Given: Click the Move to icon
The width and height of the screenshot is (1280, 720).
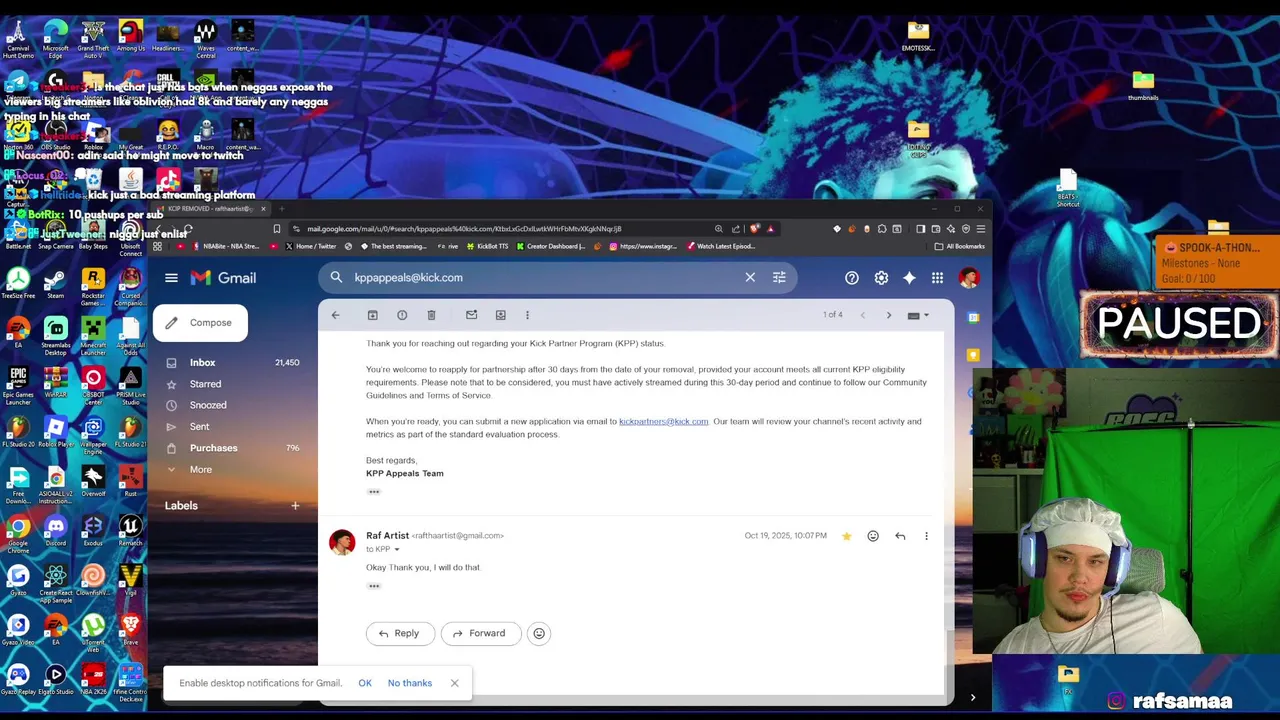Looking at the screenshot, I should tap(501, 315).
